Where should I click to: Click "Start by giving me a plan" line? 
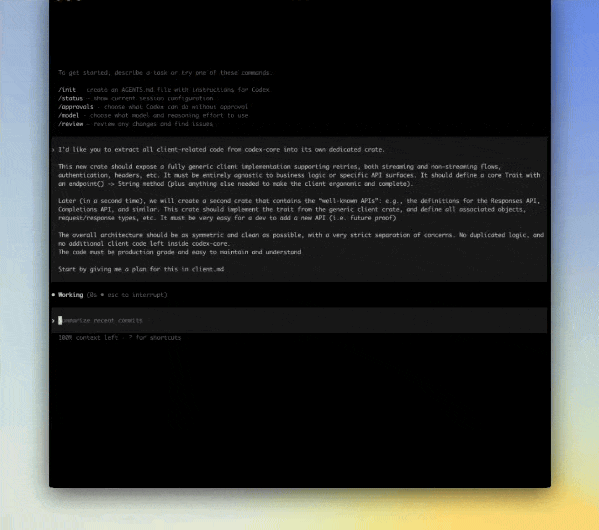(141, 269)
